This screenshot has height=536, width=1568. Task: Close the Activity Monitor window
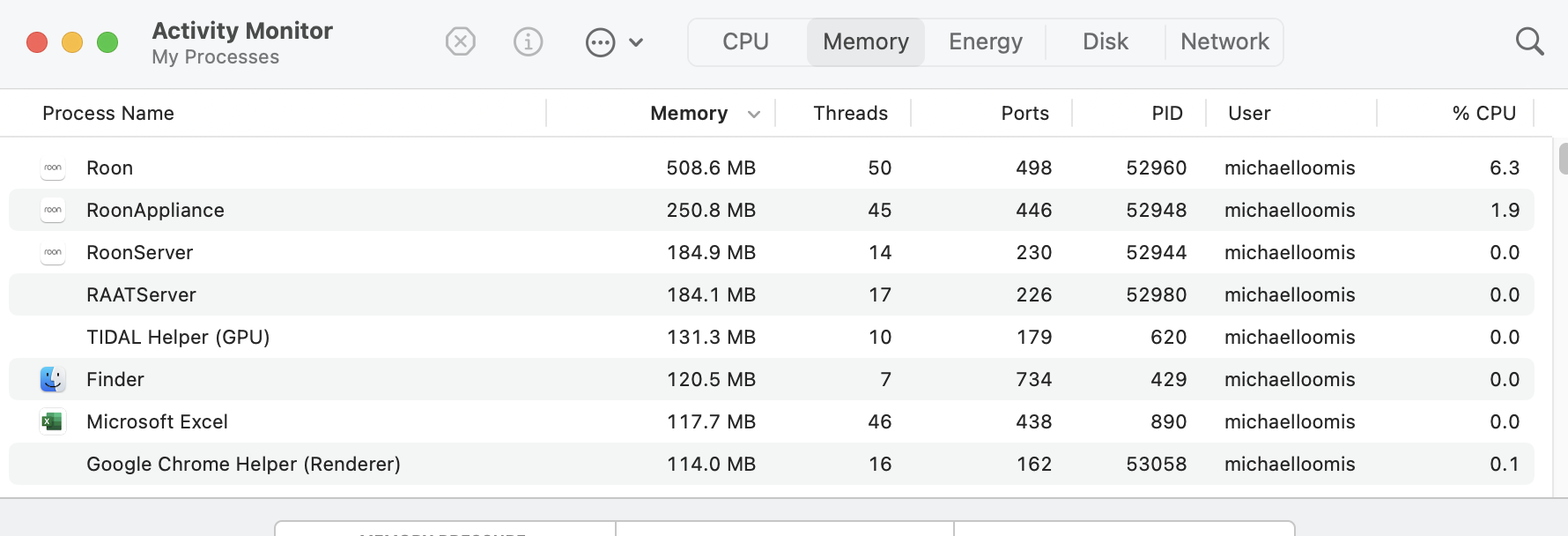pos(37,42)
